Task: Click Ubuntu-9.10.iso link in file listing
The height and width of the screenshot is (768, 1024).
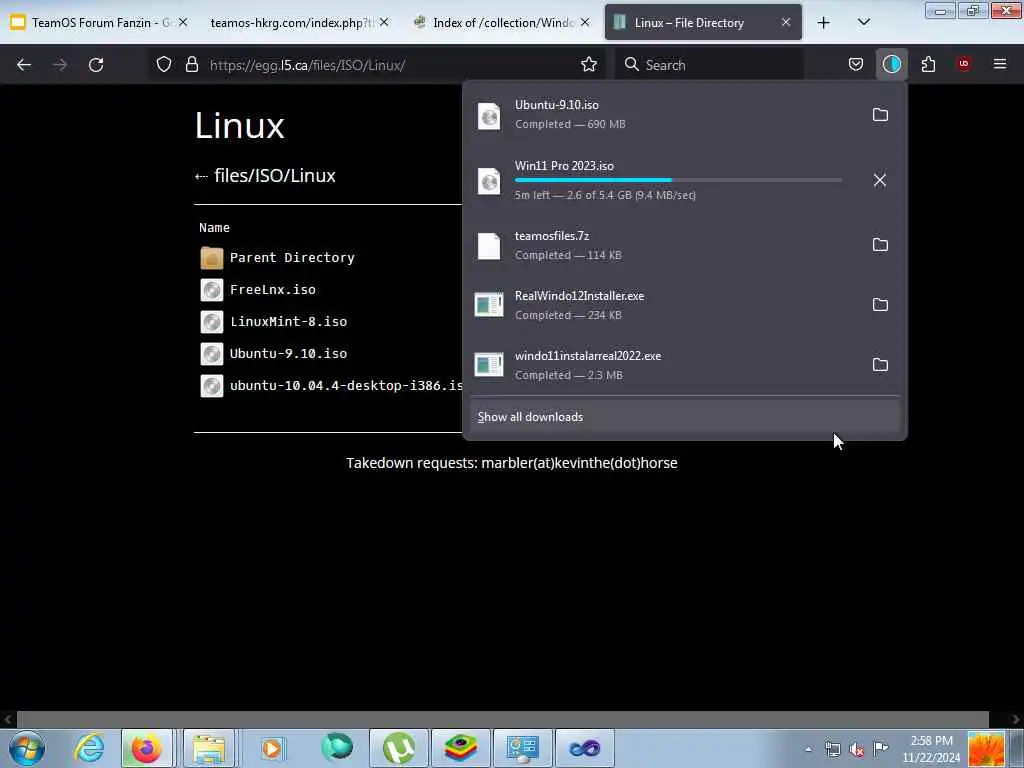Action: click(288, 353)
